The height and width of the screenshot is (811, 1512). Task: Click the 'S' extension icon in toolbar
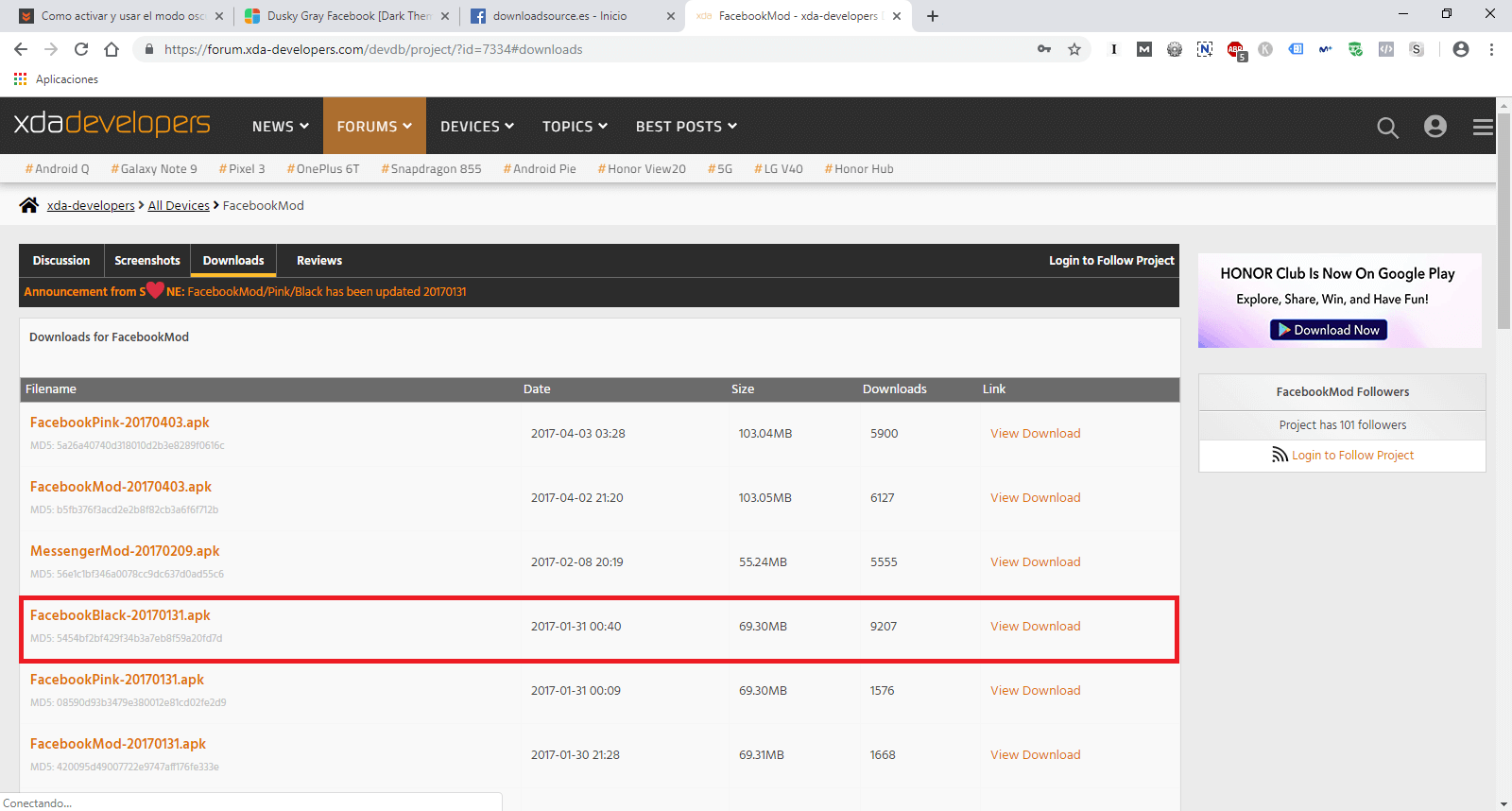pos(1417,49)
